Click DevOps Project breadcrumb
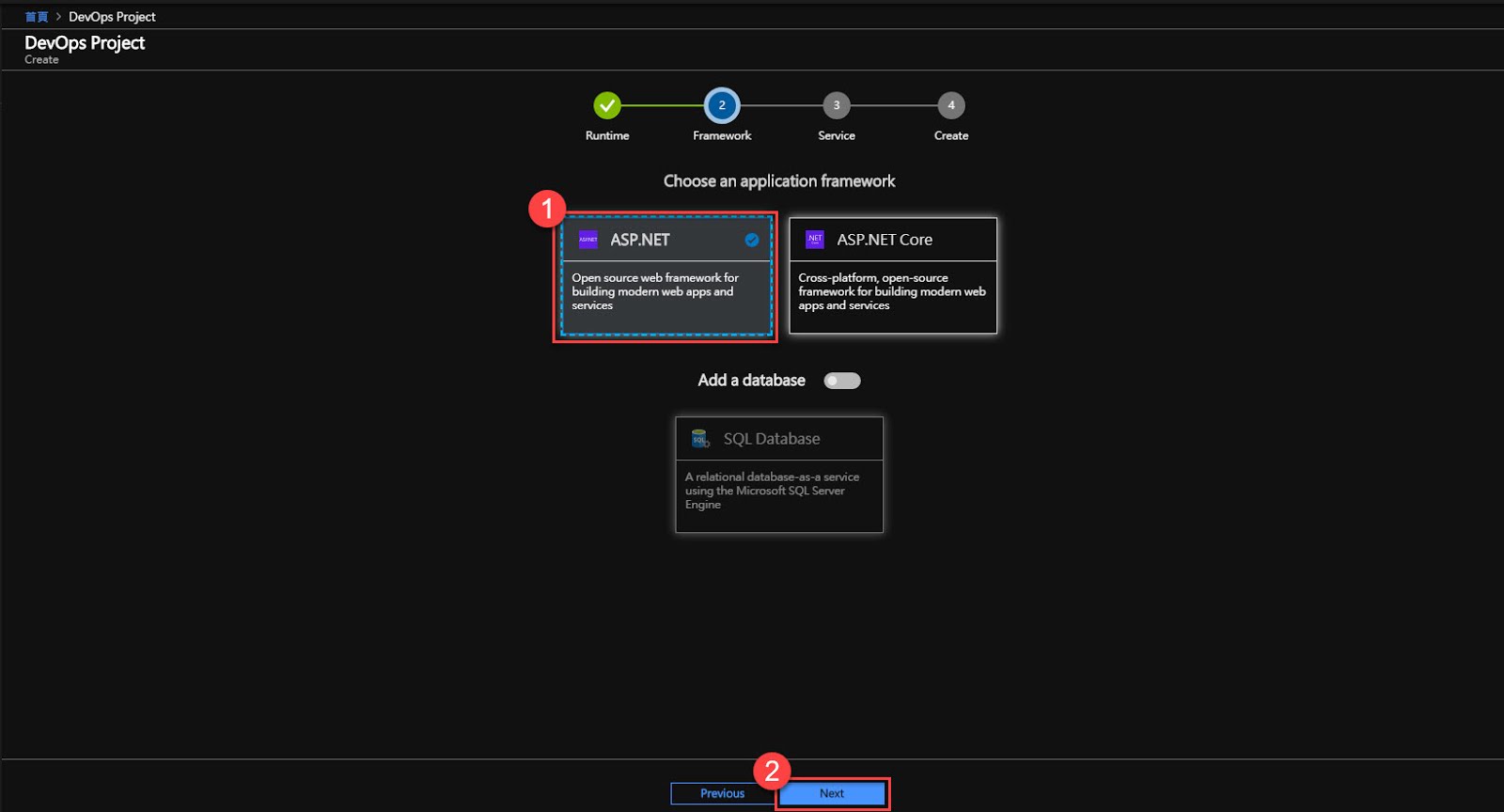The image size is (1504, 812). [x=112, y=17]
